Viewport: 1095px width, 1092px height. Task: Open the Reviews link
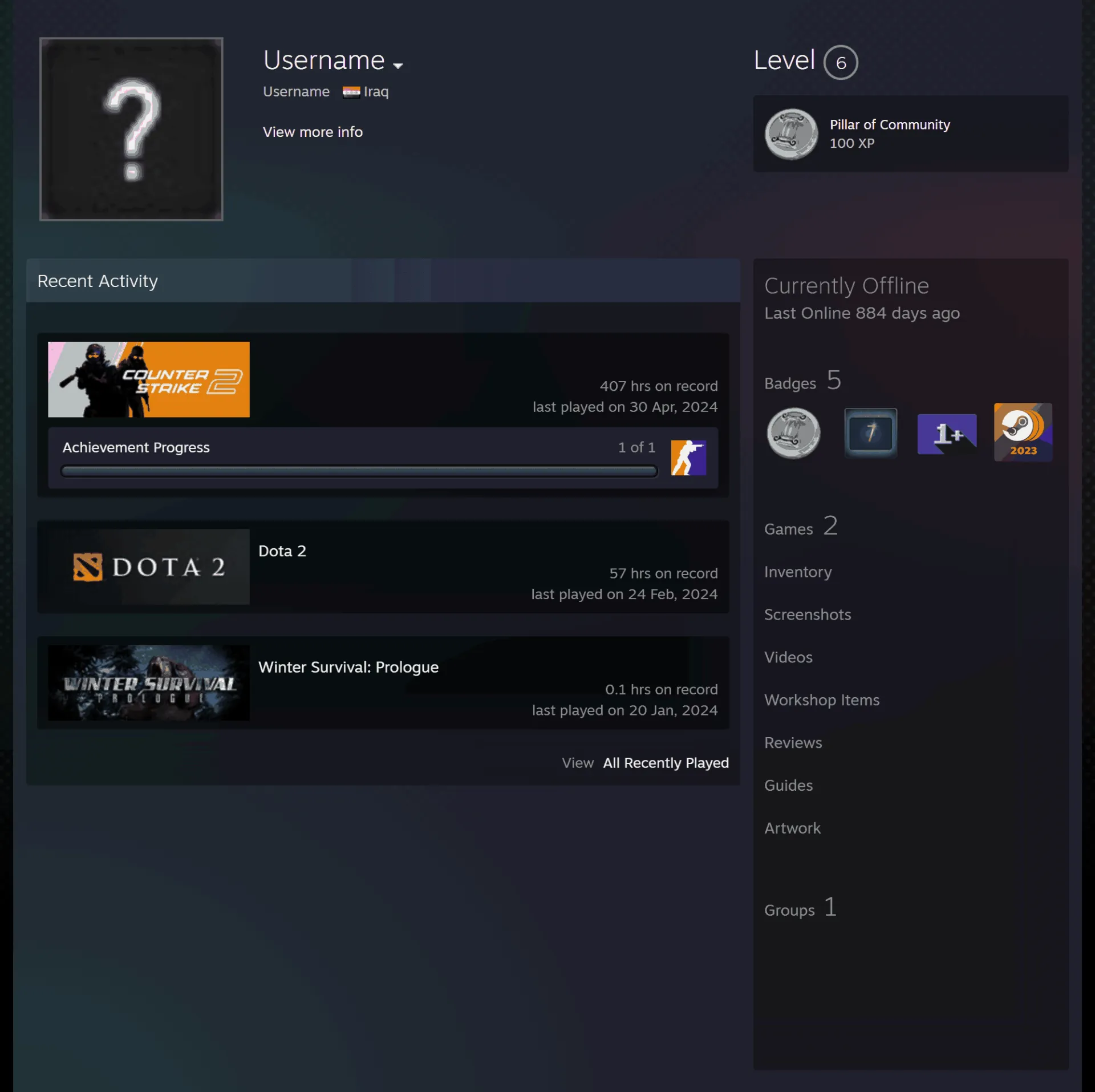[793, 743]
